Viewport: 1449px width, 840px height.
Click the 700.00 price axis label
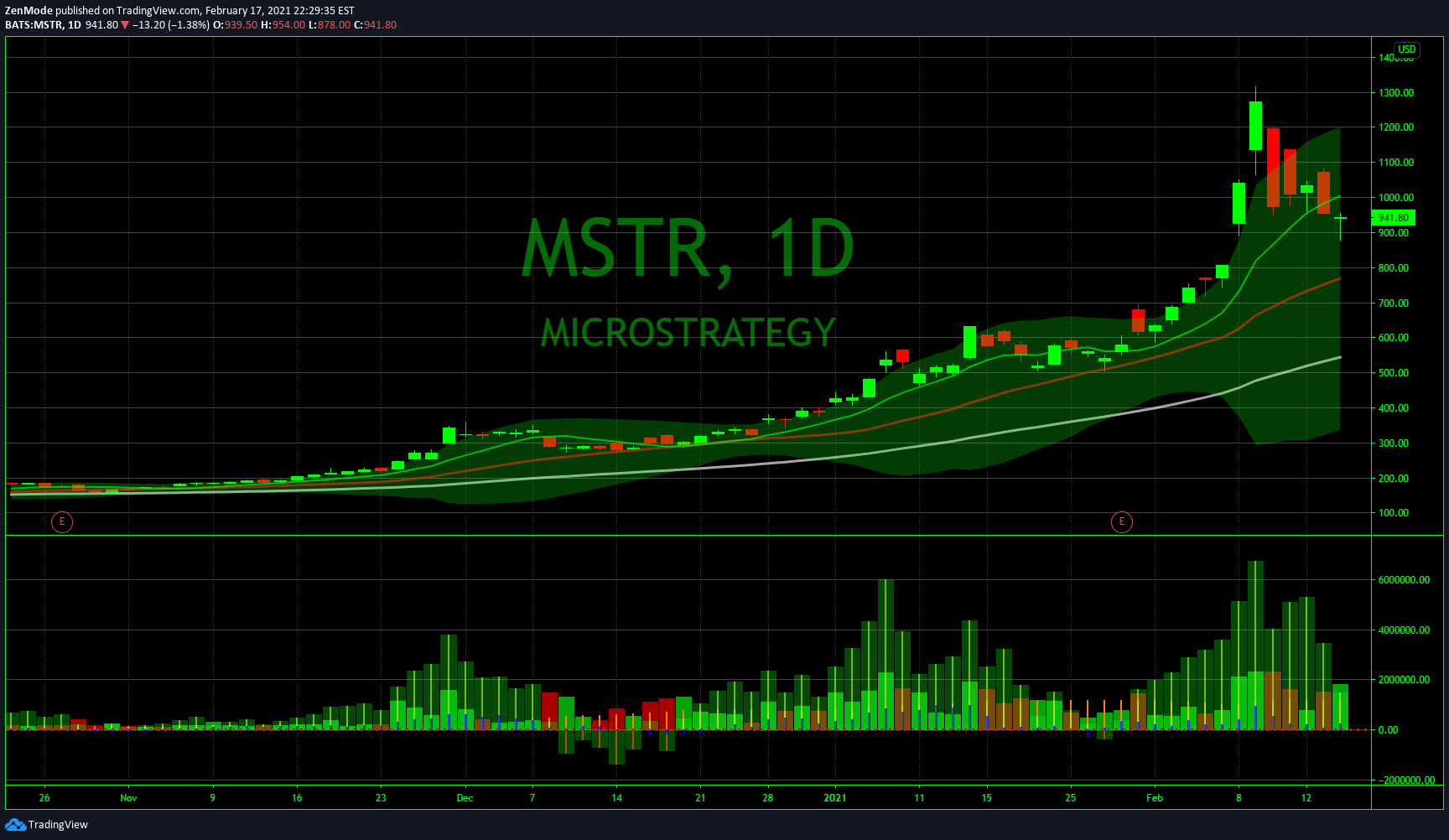[x=1394, y=303]
